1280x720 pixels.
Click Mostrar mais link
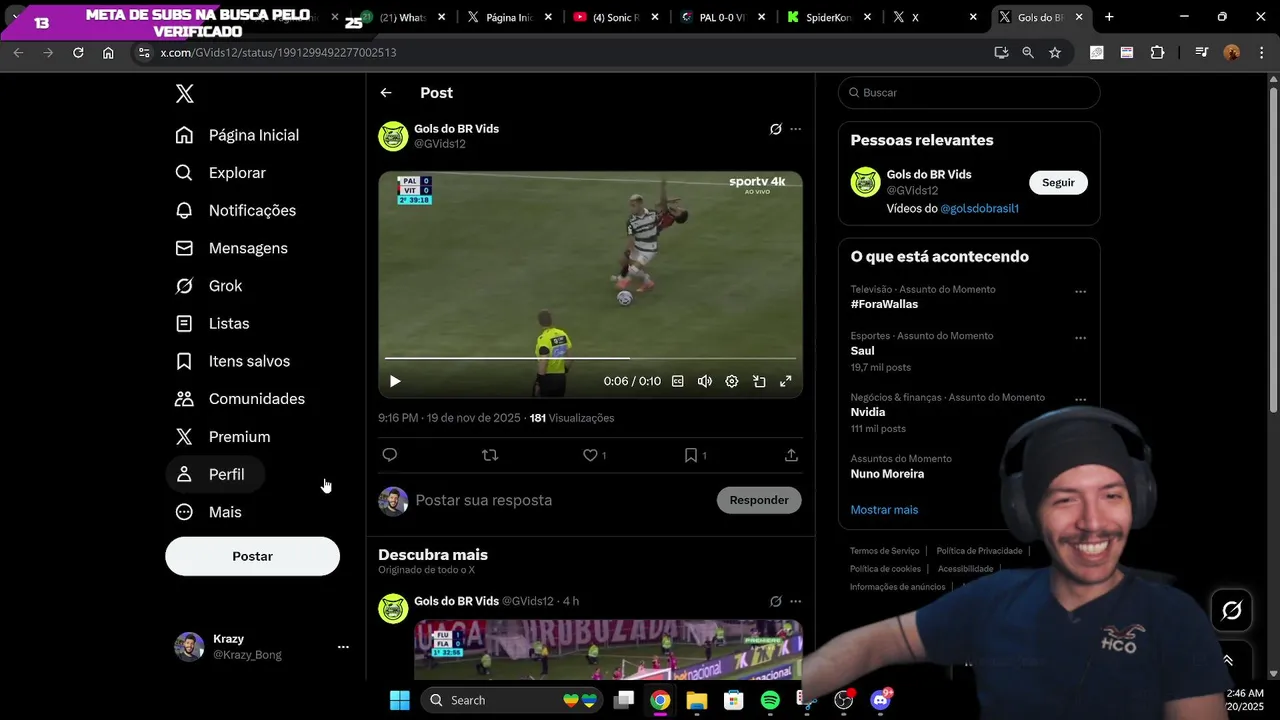(x=884, y=510)
